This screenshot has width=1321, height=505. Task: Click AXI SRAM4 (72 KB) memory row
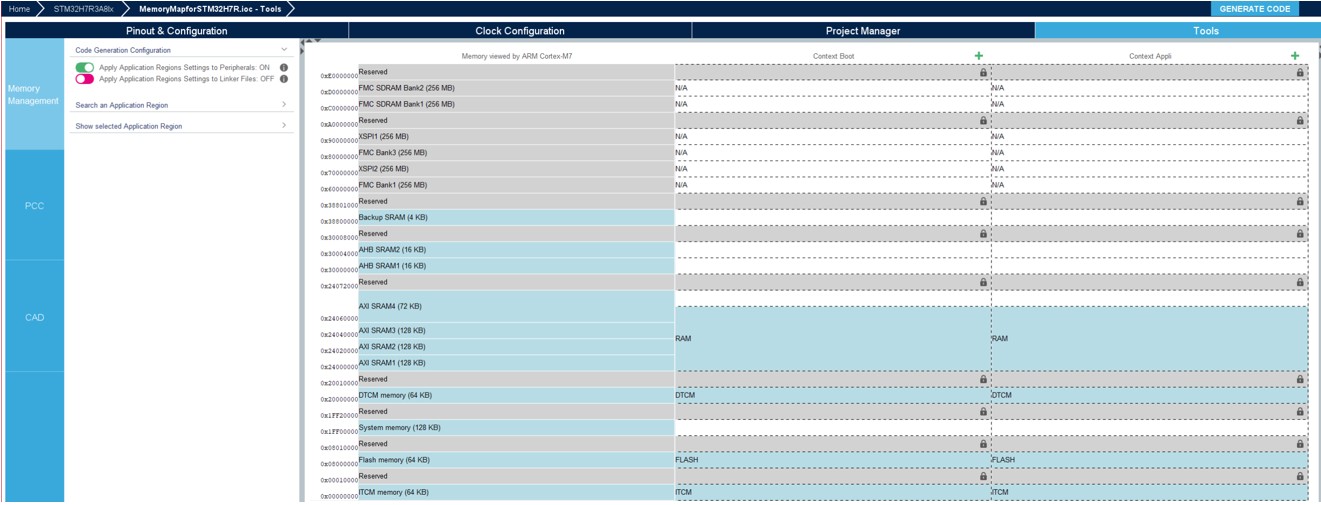[x=516, y=306]
